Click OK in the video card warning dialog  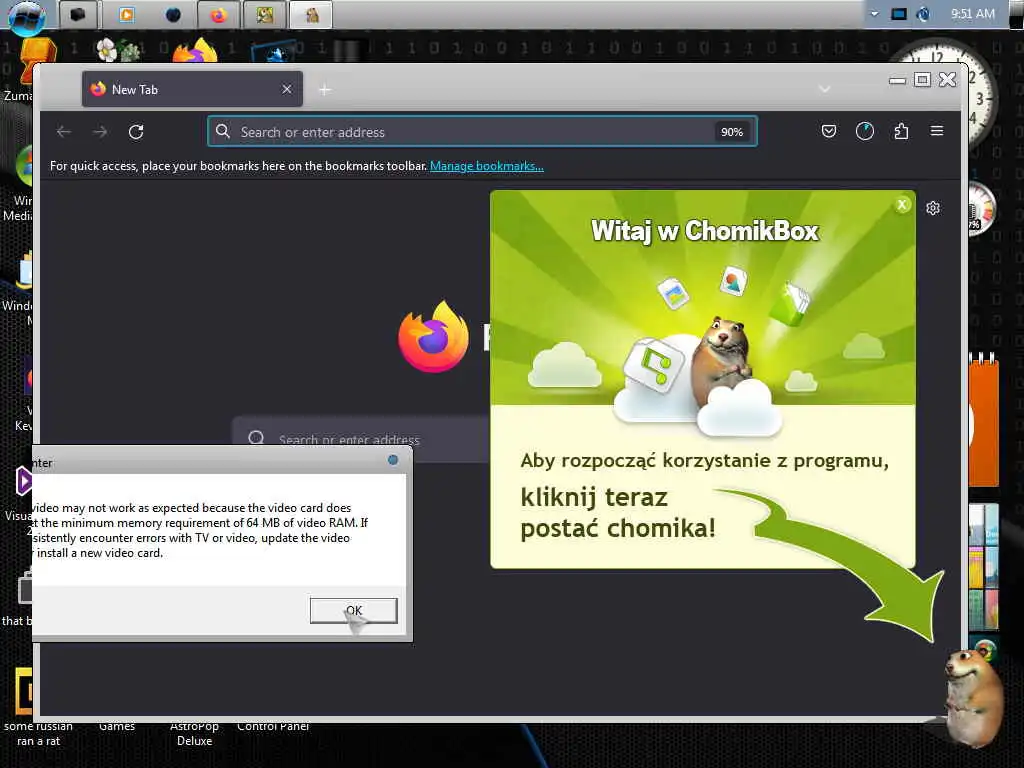pyautogui.click(x=353, y=611)
